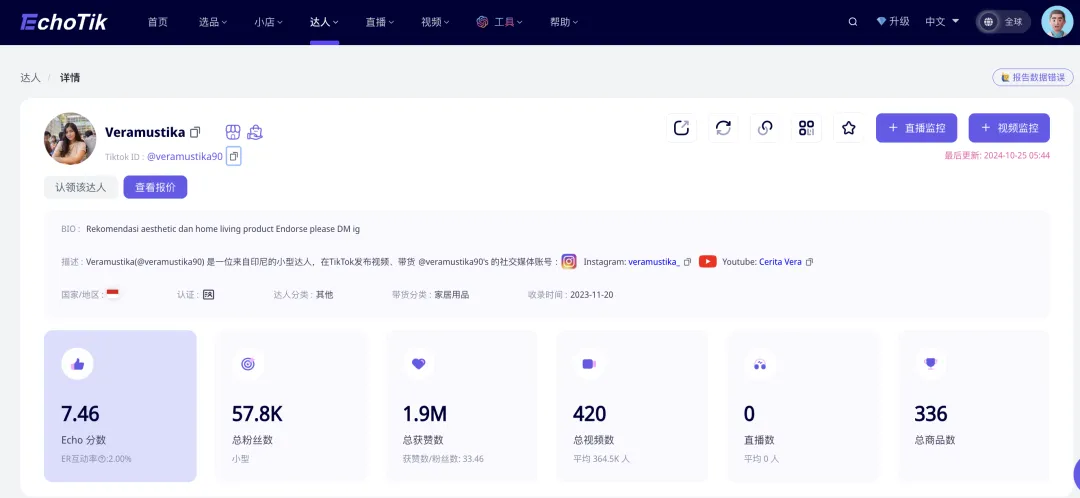
Task: Copy profile link using the chain icon
Action: pos(765,128)
